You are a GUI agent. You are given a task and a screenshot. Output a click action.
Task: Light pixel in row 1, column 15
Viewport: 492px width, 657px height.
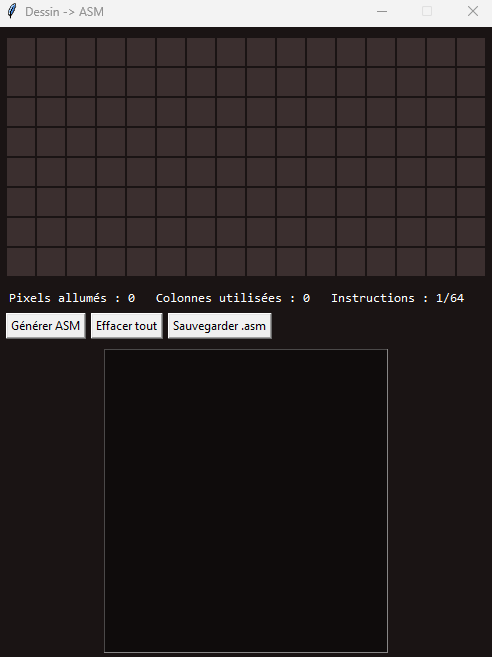point(441,52)
